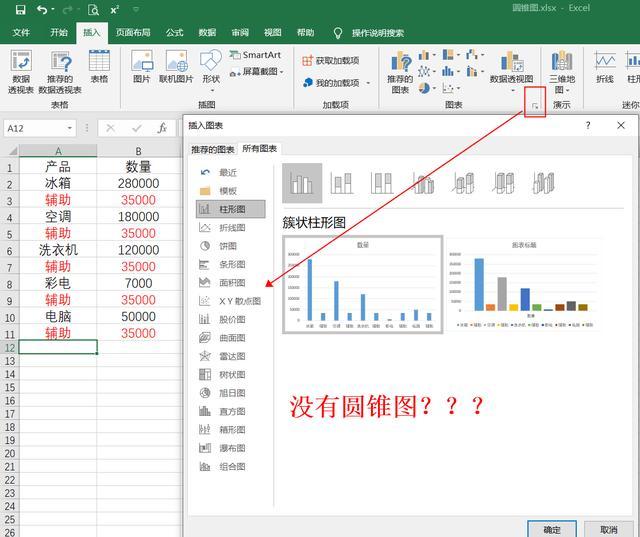Screen dimensions: 640x537
Task: Select the multicolored column chart preview
Action: (x=524, y=285)
